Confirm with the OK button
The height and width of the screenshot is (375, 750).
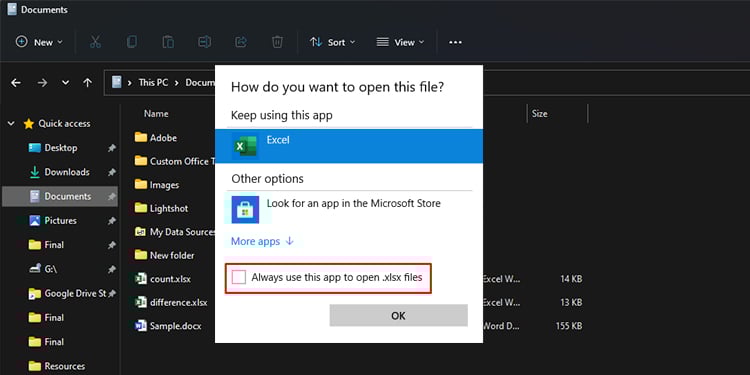click(398, 315)
